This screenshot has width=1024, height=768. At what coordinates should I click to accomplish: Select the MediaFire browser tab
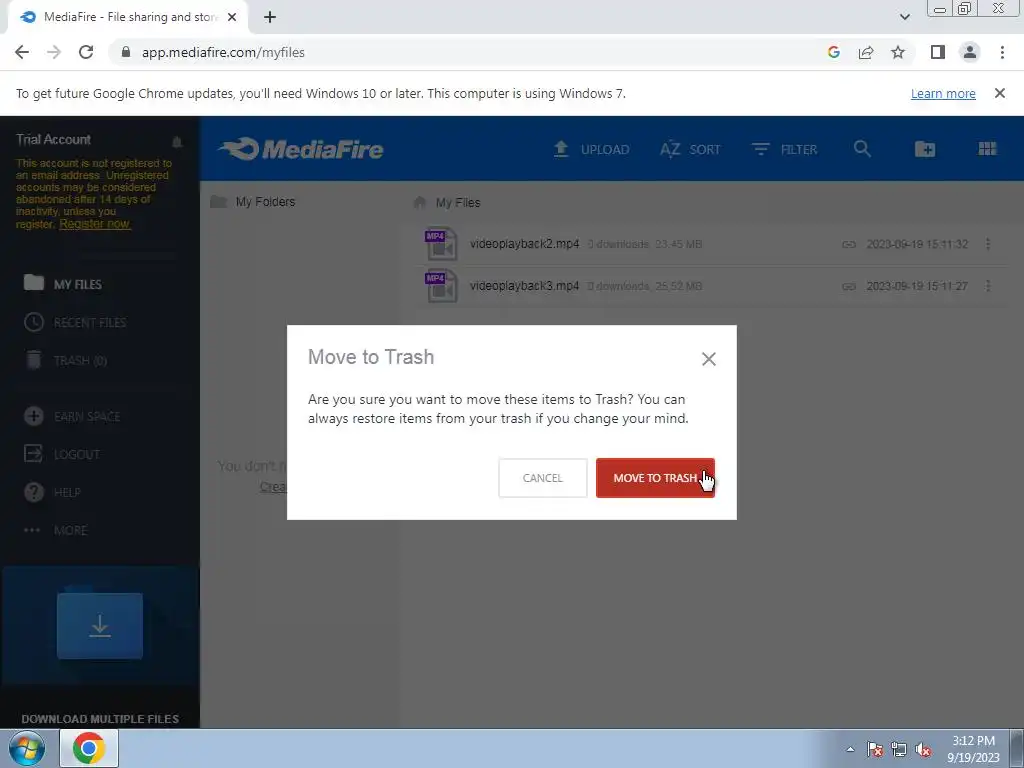(128, 17)
